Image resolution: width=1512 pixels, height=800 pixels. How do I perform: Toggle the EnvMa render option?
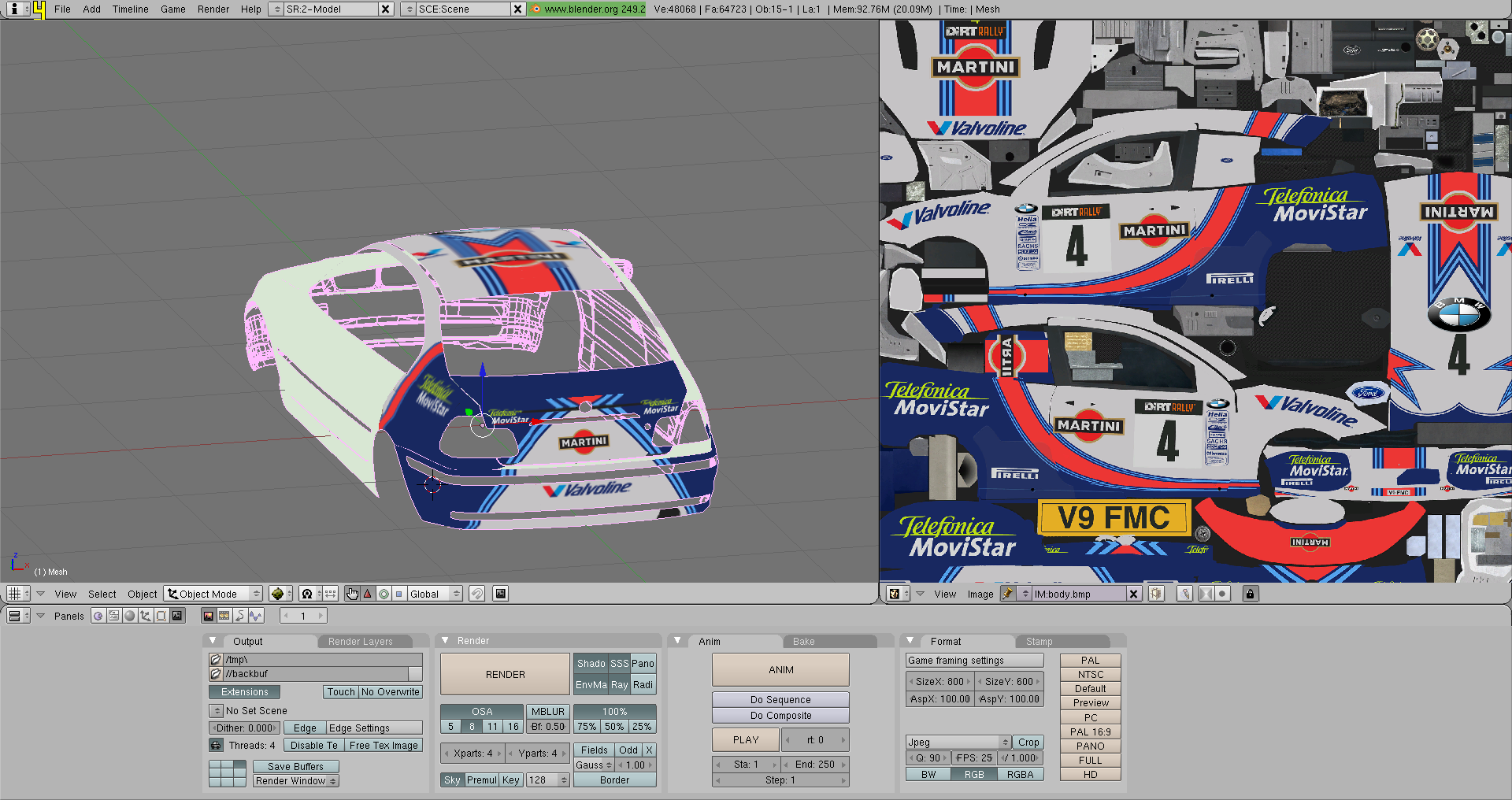(x=591, y=685)
